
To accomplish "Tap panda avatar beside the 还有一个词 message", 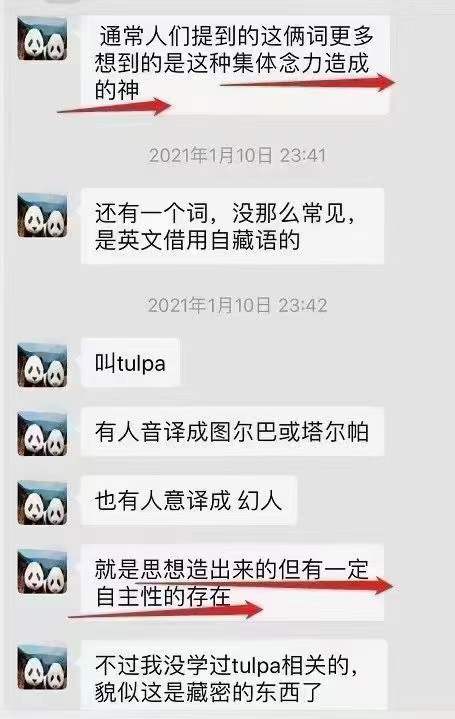I will tap(42, 215).
